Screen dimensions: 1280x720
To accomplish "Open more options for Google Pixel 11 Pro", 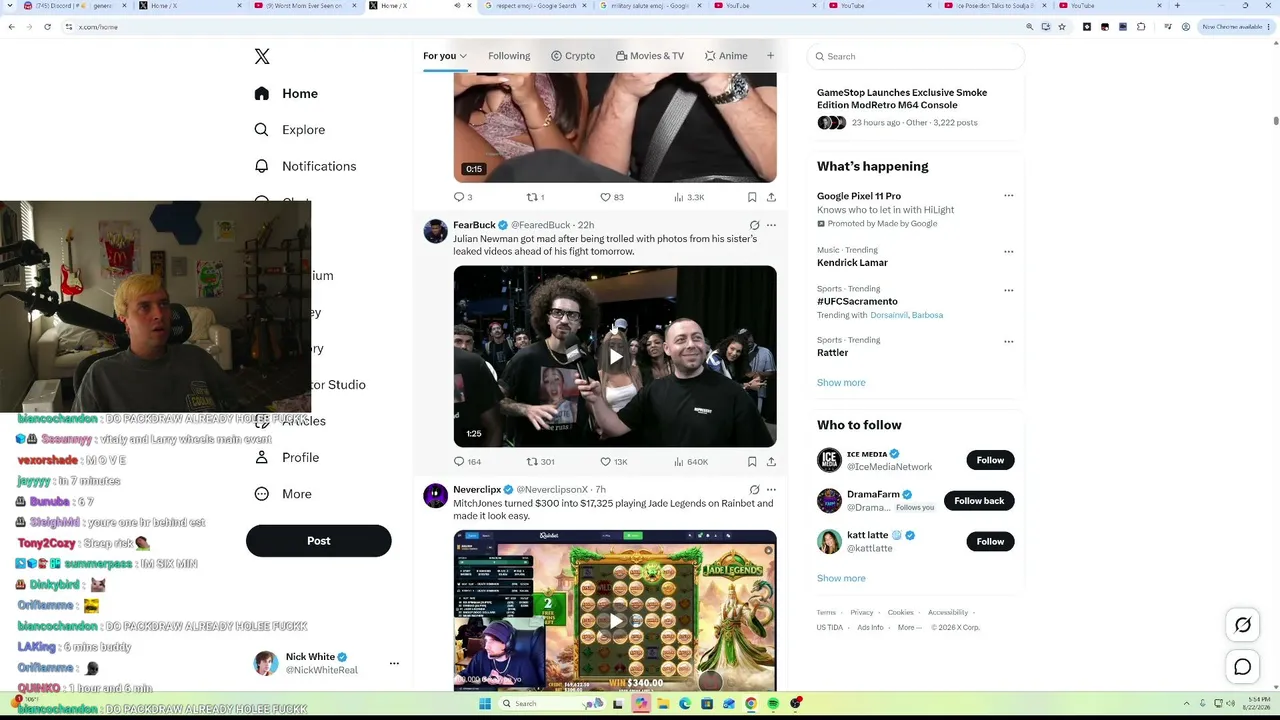I will click(1008, 196).
